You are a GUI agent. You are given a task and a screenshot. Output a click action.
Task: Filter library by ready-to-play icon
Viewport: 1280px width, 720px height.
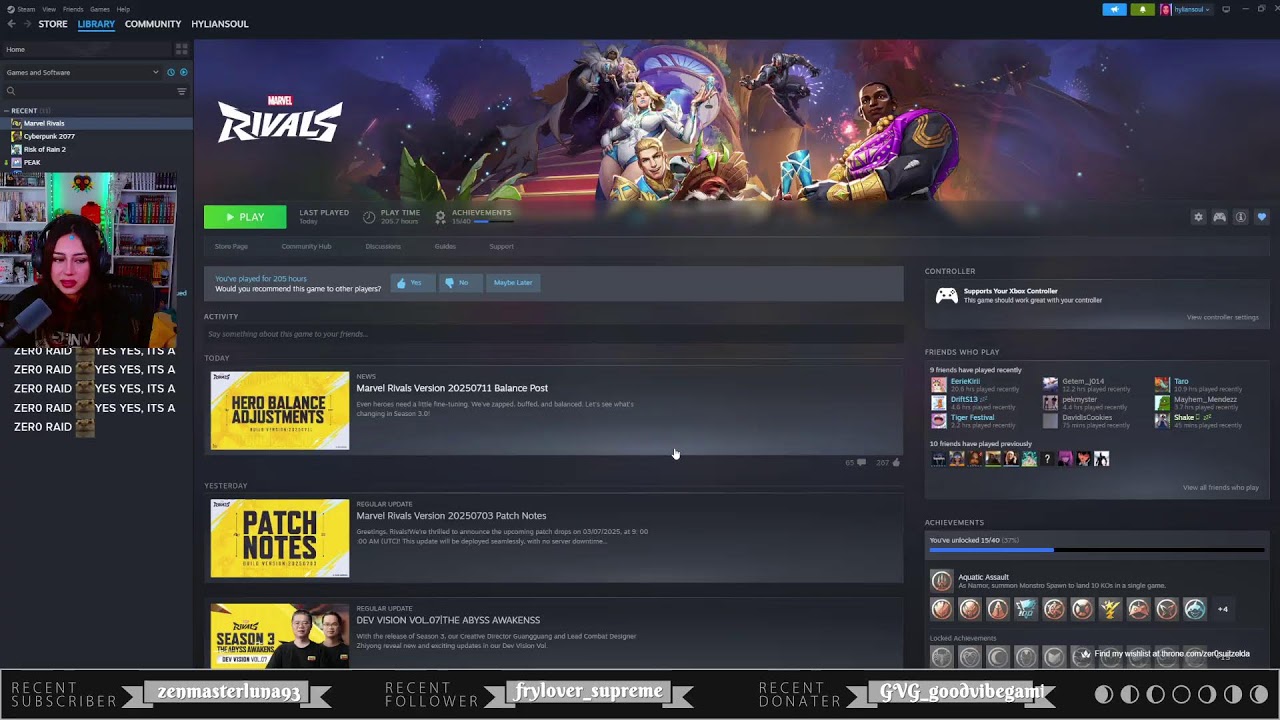(x=183, y=72)
